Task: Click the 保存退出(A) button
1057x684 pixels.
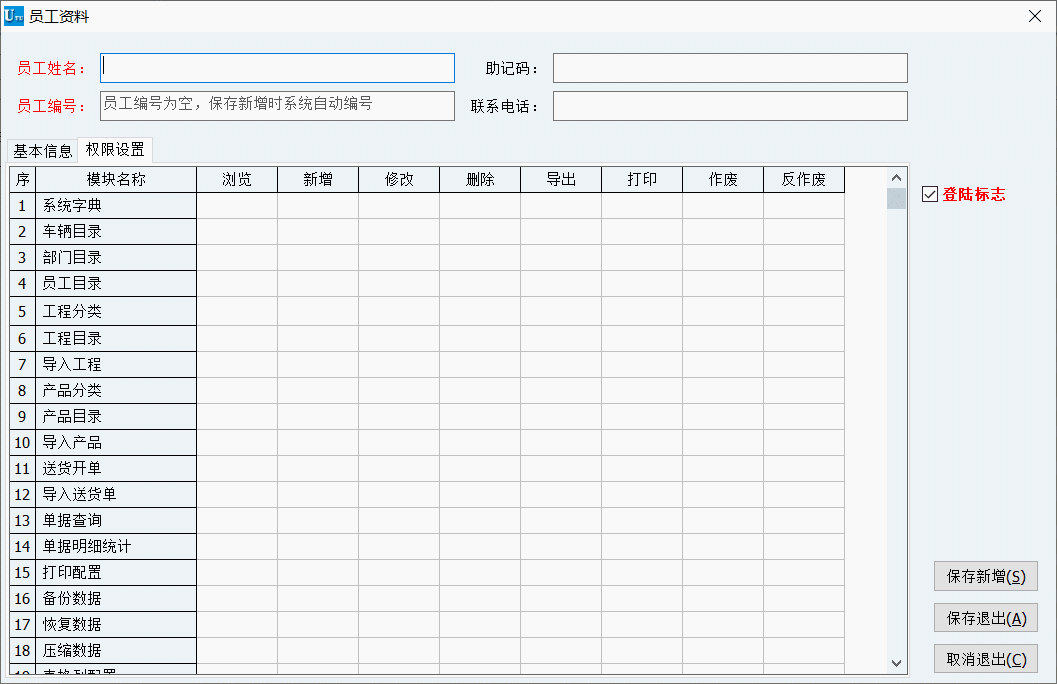Action: (985, 618)
